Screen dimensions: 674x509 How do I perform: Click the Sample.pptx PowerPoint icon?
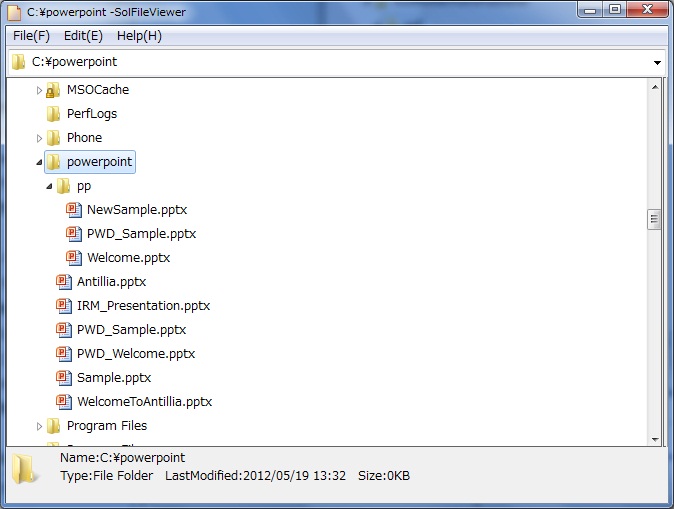click(64, 378)
